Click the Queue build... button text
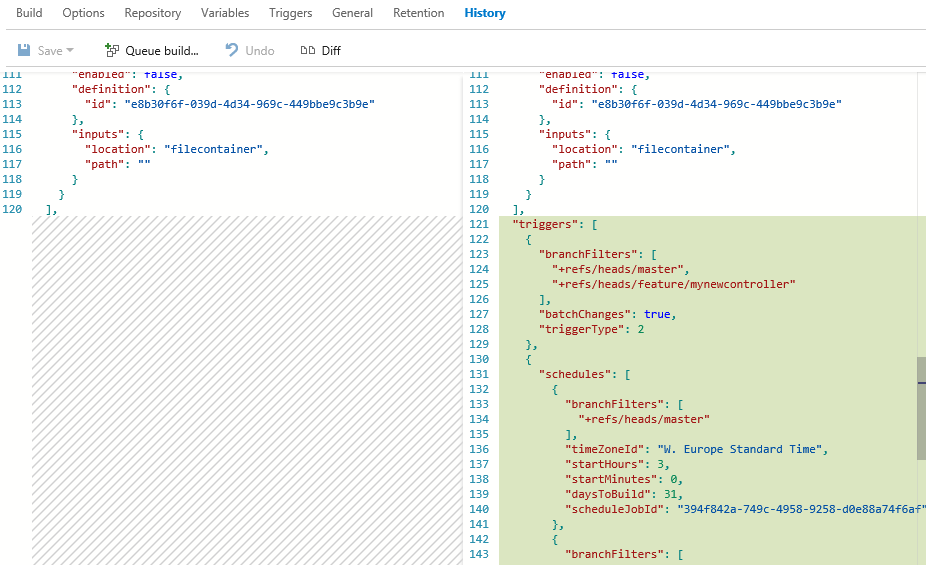Image resolution: width=926 pixels, height=565 pixels. (x=162, y=51)
